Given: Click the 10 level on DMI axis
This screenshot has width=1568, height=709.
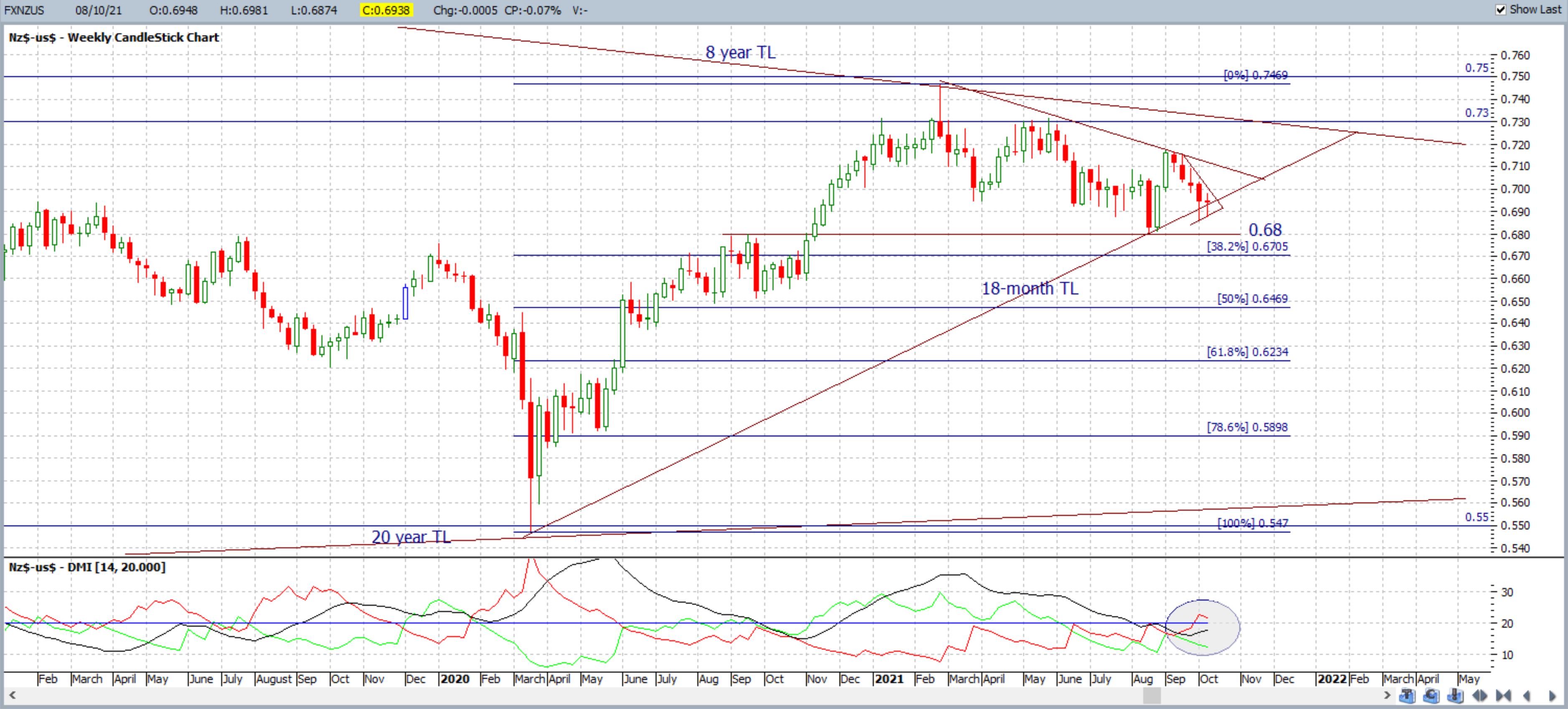Looking at the screenshot, I should pyautogui.click(x=1507, y=656).
